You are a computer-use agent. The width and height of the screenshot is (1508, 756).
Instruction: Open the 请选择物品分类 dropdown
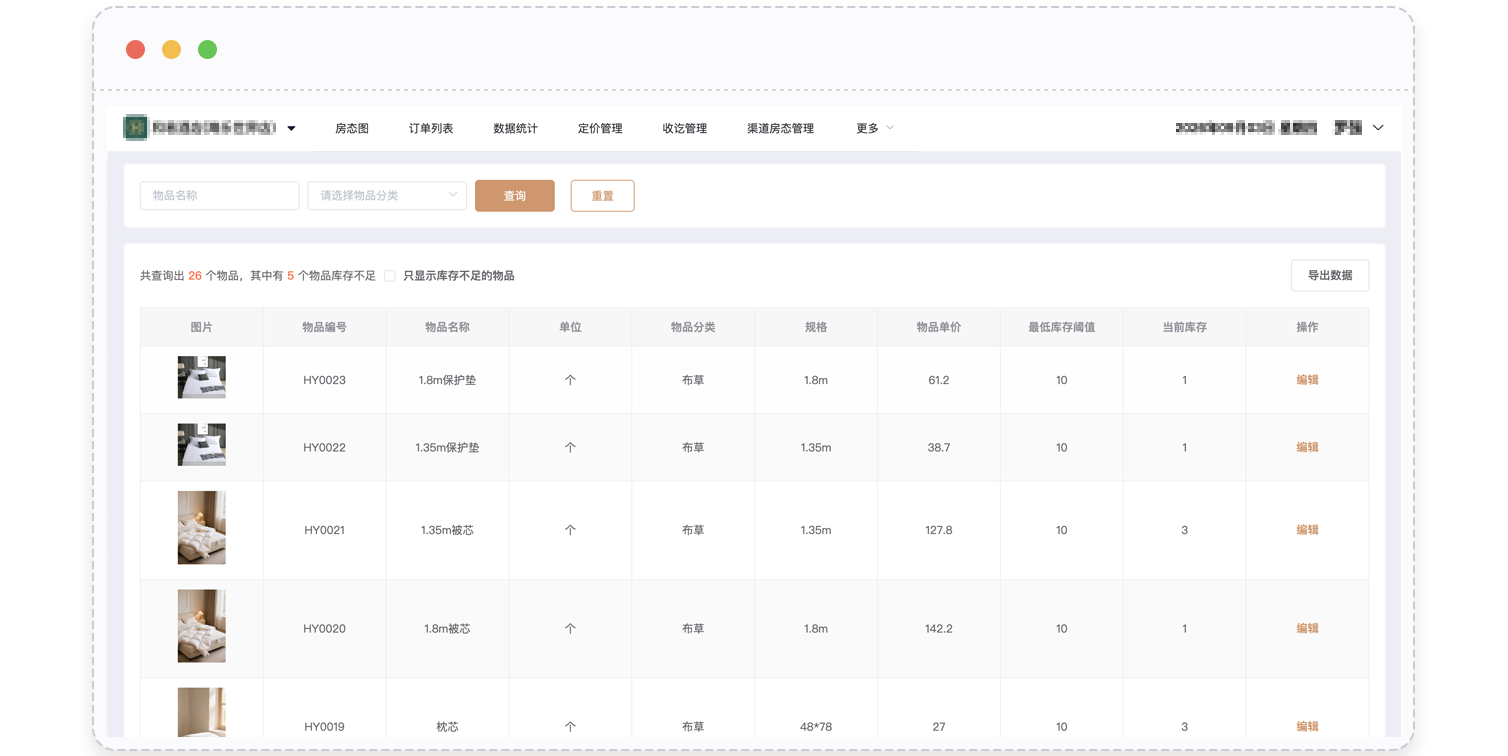(387, 195)
